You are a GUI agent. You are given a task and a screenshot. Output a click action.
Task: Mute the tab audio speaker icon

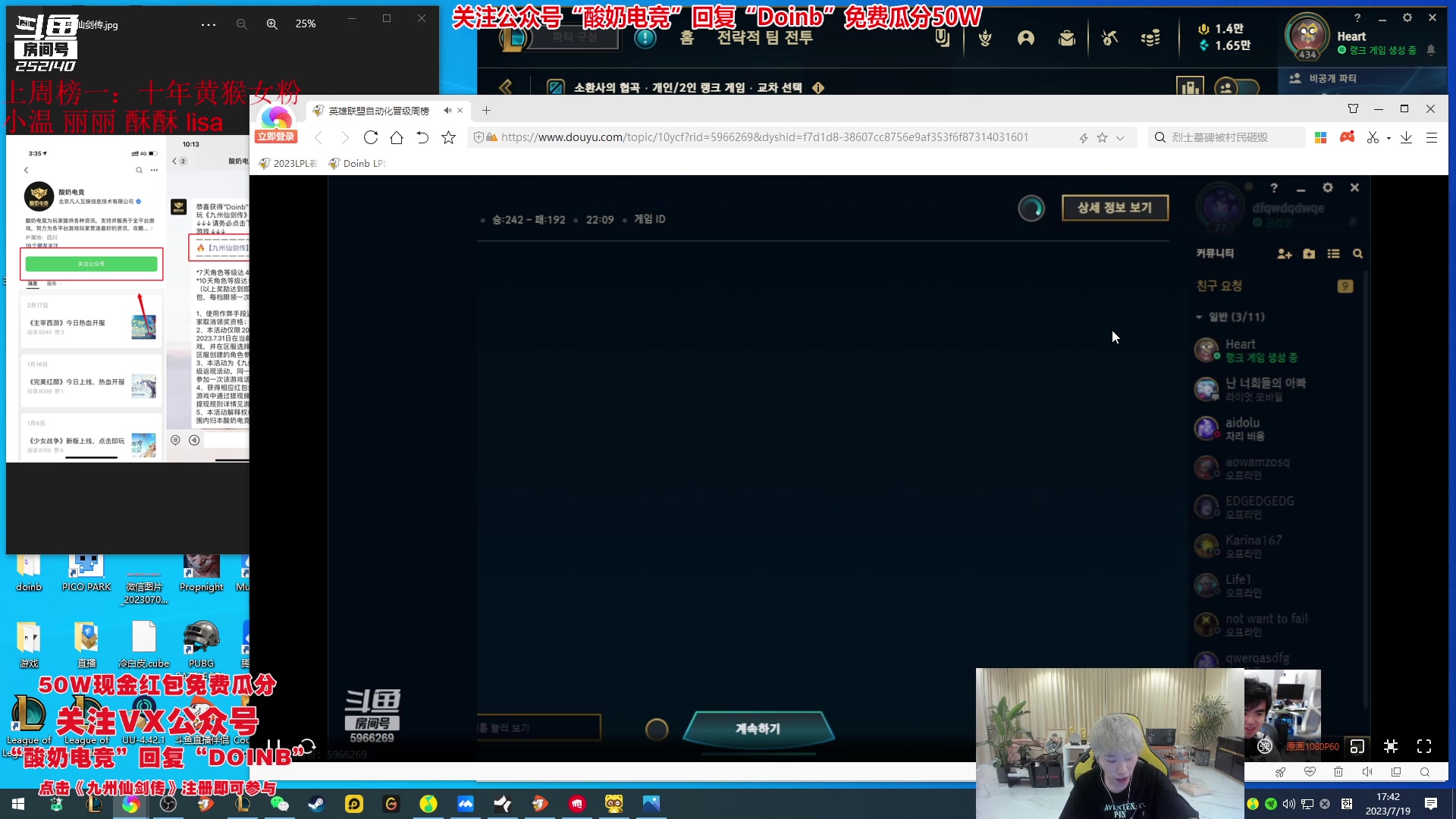tap(447, 111)
